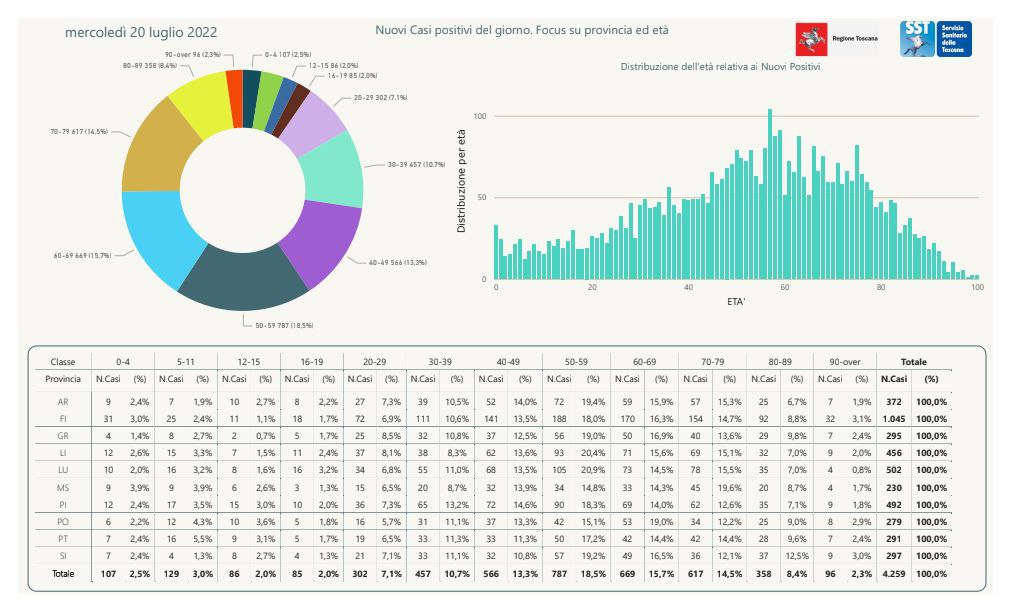This screenshot has height=612, width=1011.
Task: Click the Totale column header
Action: tap(914, 362)
